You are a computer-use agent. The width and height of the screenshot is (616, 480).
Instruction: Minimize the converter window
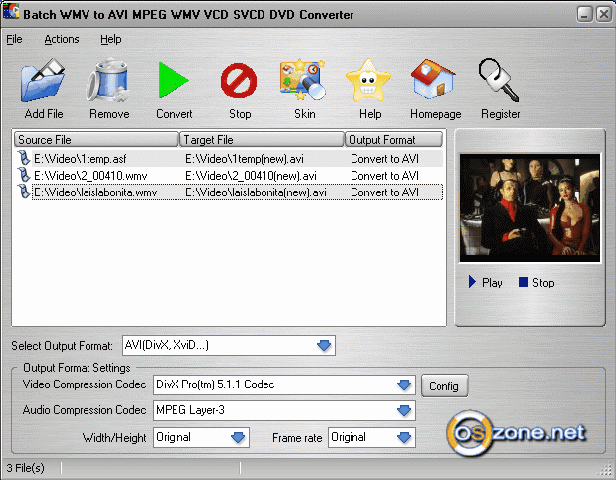[x=585, y=14]
